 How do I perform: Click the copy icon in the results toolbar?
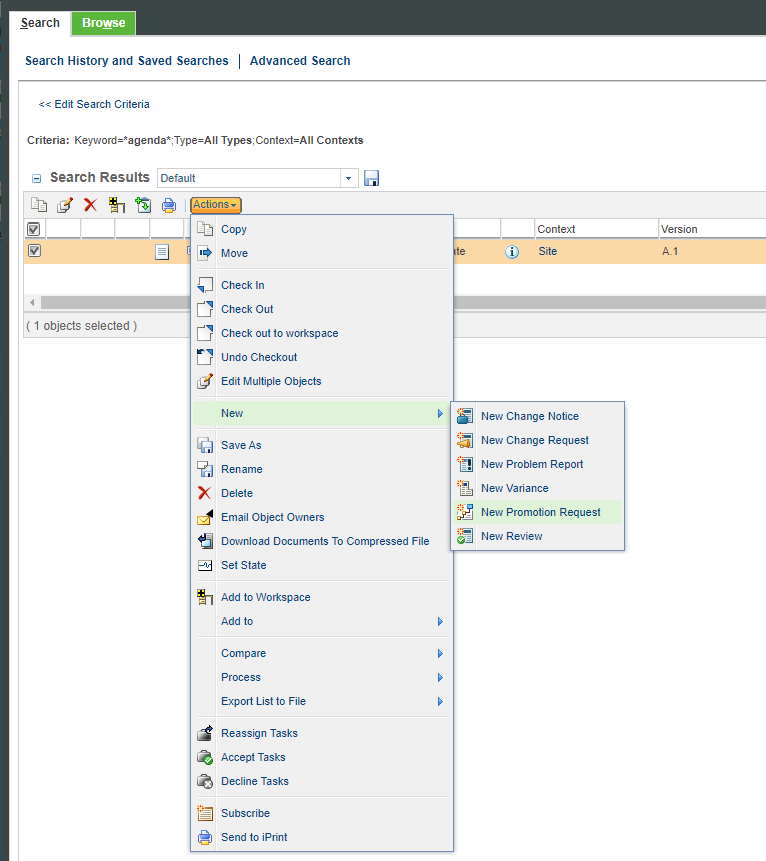click(39, 205)
